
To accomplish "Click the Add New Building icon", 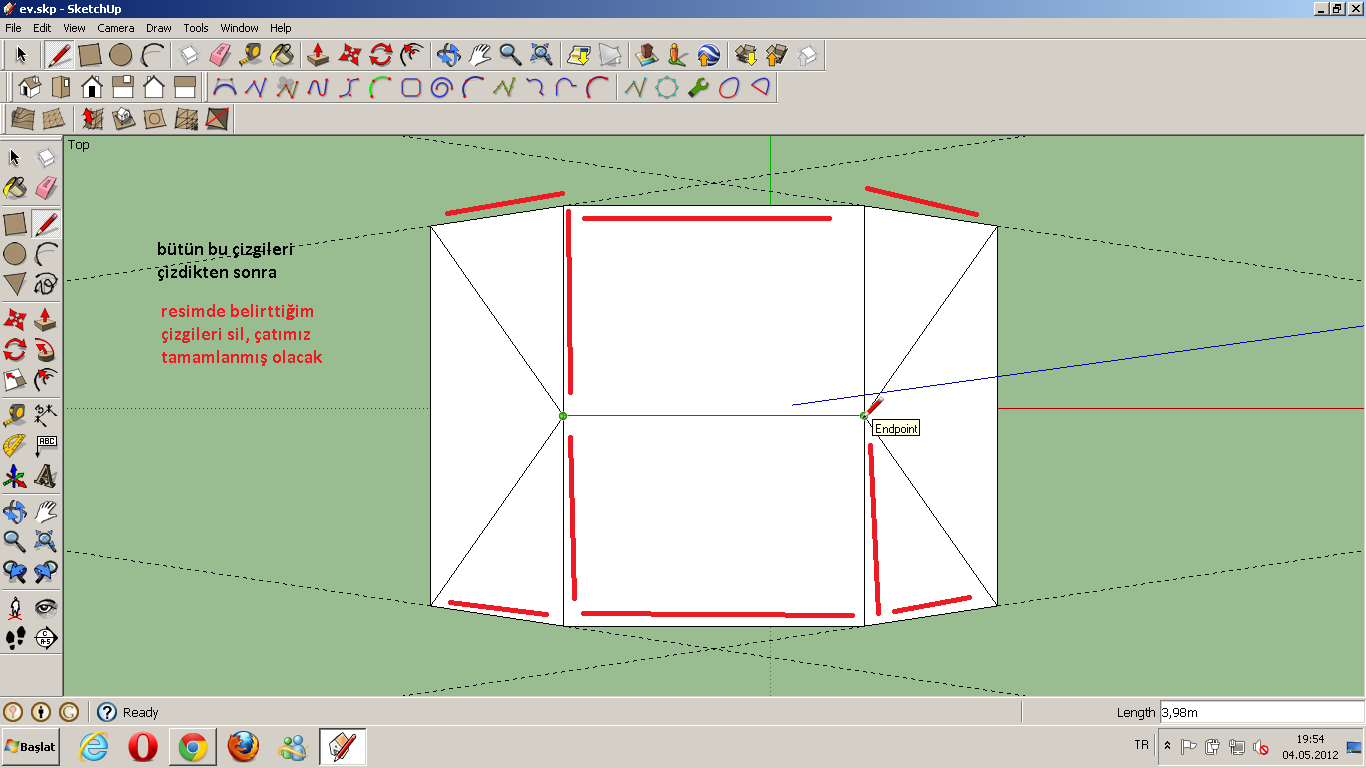I will tap(647, 54).
